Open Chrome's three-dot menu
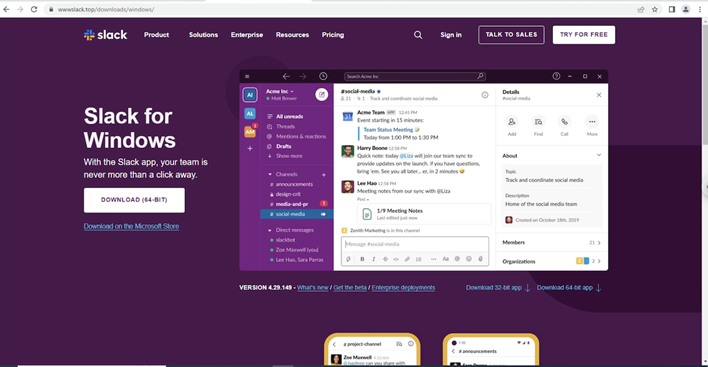Viewport: 708px width, 367px height. tap(699, 9)
